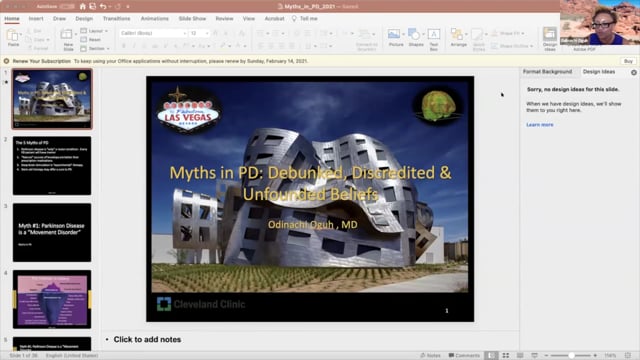Click the zoom percentage value
This screenshot has width=640, height=360.
point(610,356)
